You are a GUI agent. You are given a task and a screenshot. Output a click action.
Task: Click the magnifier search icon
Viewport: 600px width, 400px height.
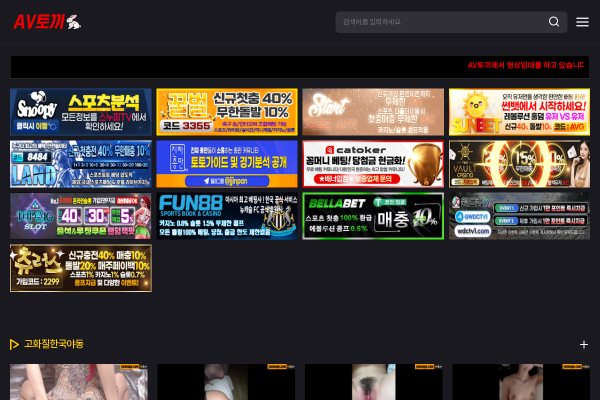click(x=554, y=22)
